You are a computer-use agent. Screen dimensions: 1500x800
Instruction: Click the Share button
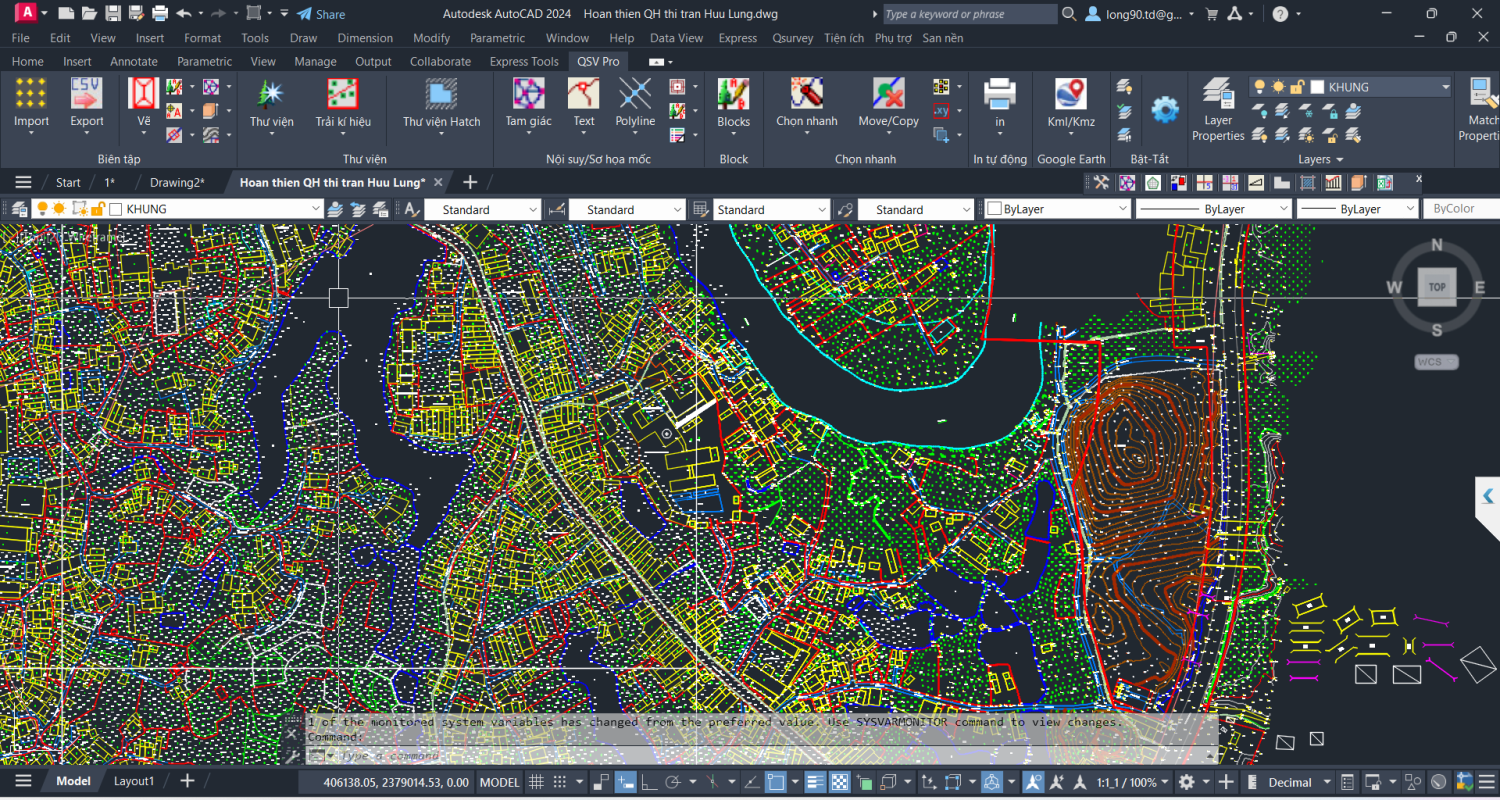(x=321, y=14)
